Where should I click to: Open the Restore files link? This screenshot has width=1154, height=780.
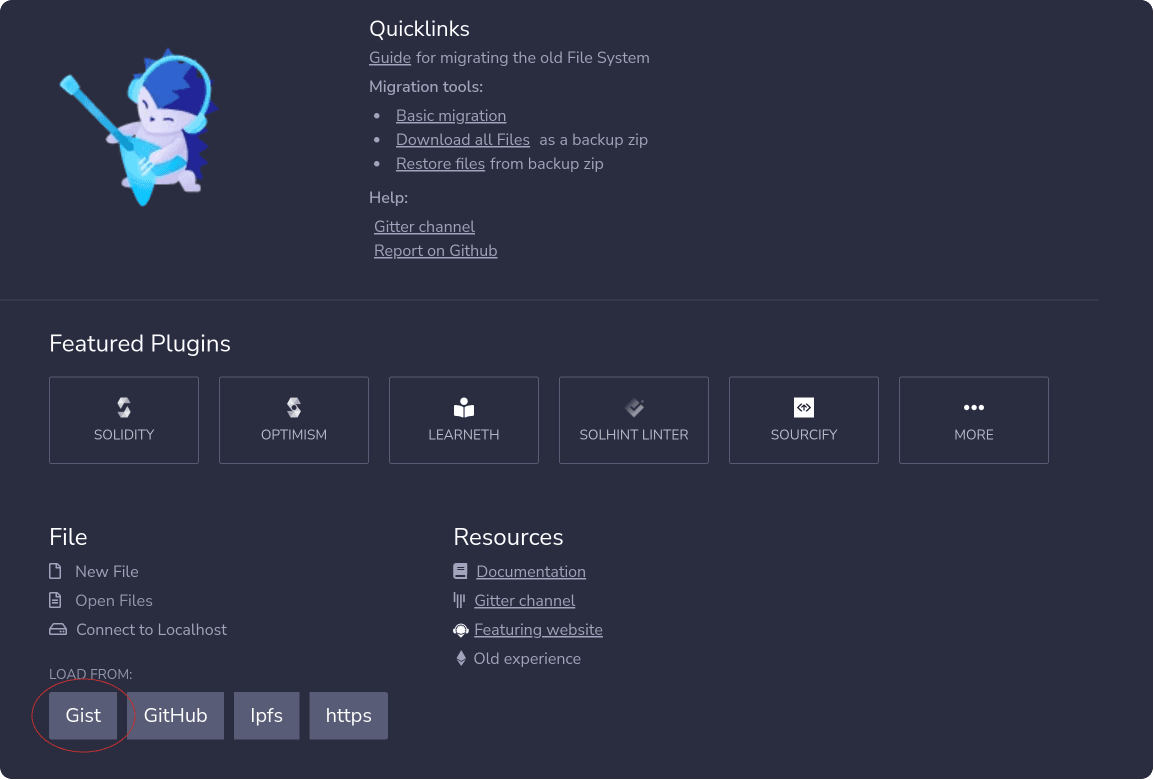point(440,163)
